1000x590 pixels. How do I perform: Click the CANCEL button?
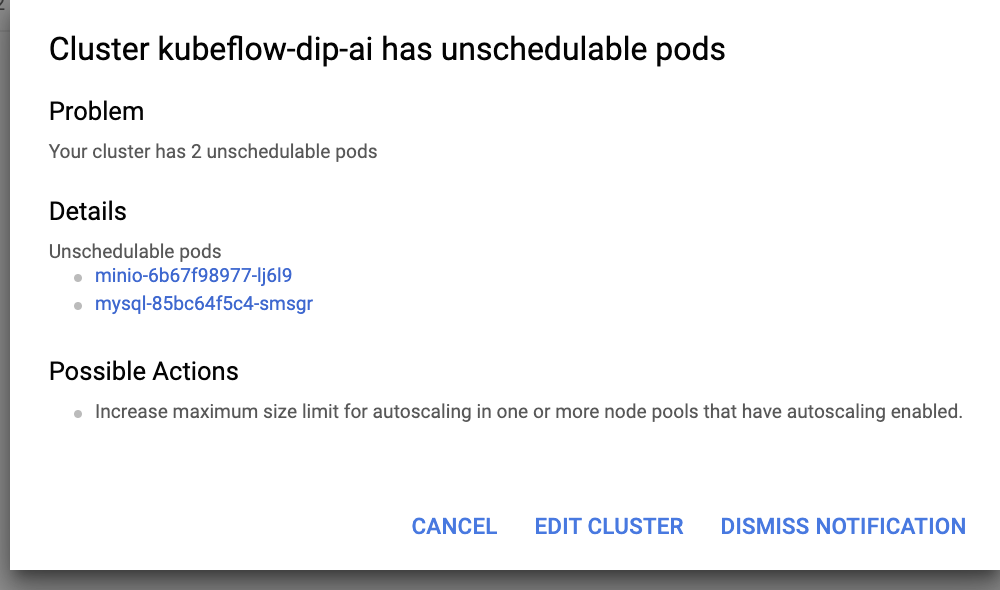point(454,526)
